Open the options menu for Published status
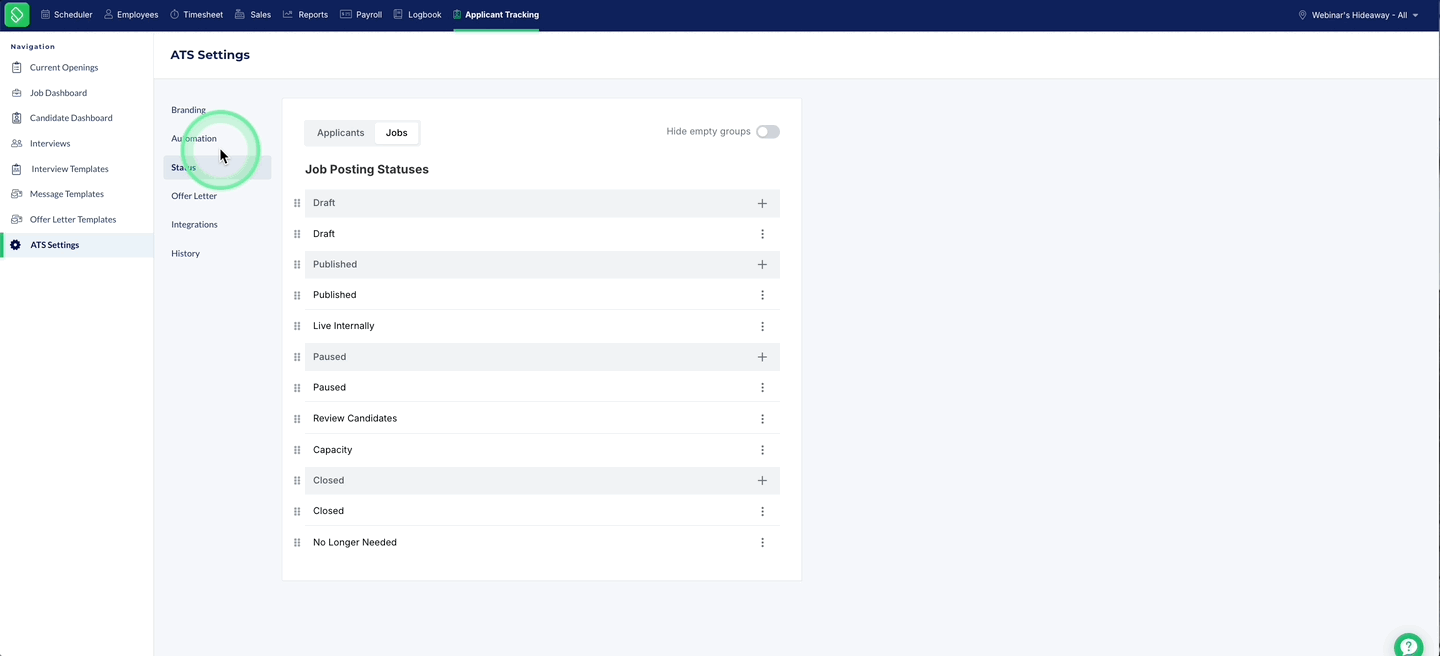 click(762, 295)
